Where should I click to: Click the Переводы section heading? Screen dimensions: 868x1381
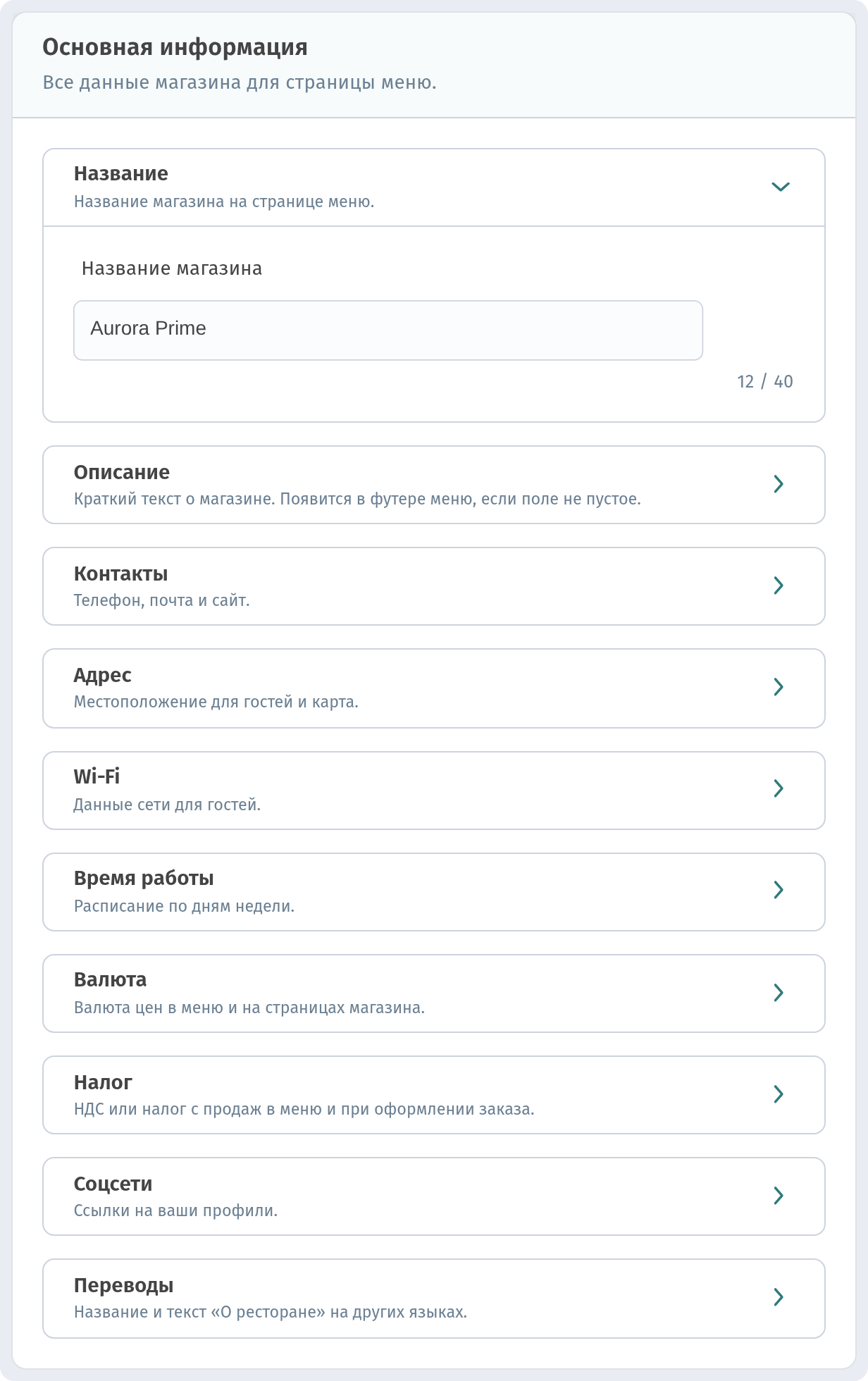(x=124, y=1286)
